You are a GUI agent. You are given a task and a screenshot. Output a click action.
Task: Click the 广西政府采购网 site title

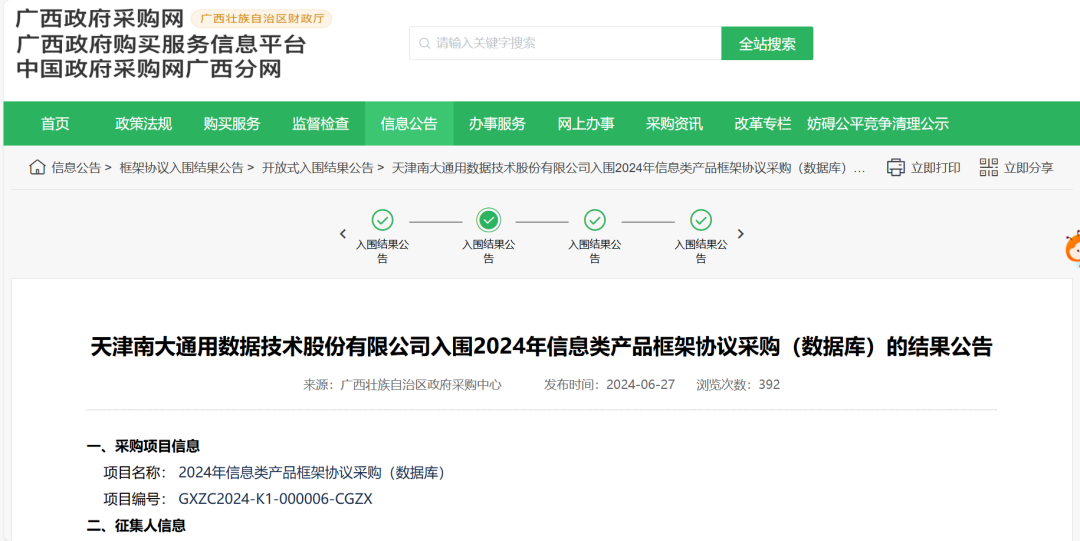(100, 19)
